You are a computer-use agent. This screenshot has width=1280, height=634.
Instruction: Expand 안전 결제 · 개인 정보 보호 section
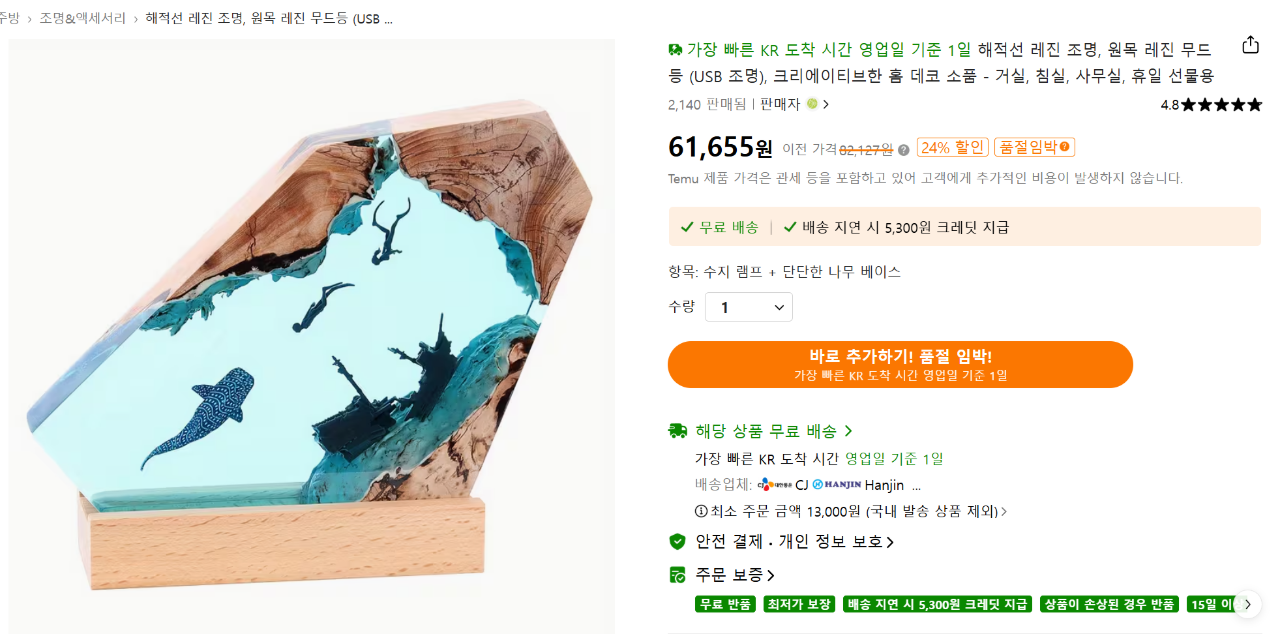pyautogui.click(x=794, y=542)
